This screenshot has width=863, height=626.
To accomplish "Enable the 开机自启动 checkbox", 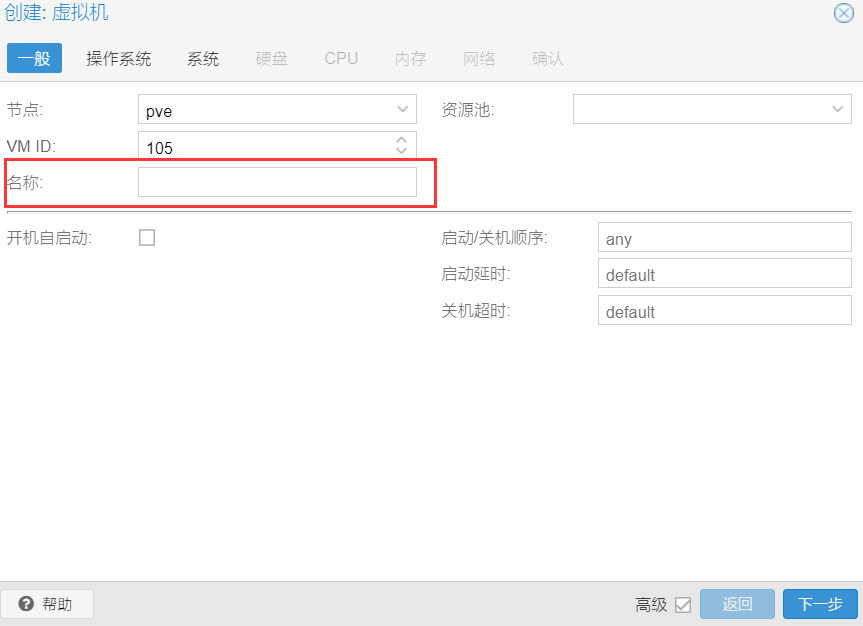I will click(x=146, y=237).
